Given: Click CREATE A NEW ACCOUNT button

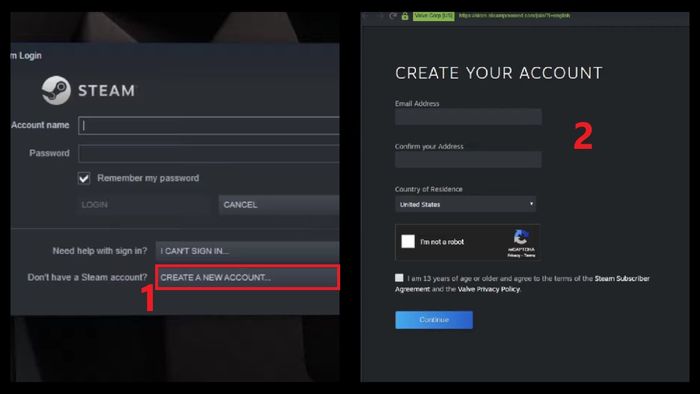Looking at the screenshot, I should (247, 277).
